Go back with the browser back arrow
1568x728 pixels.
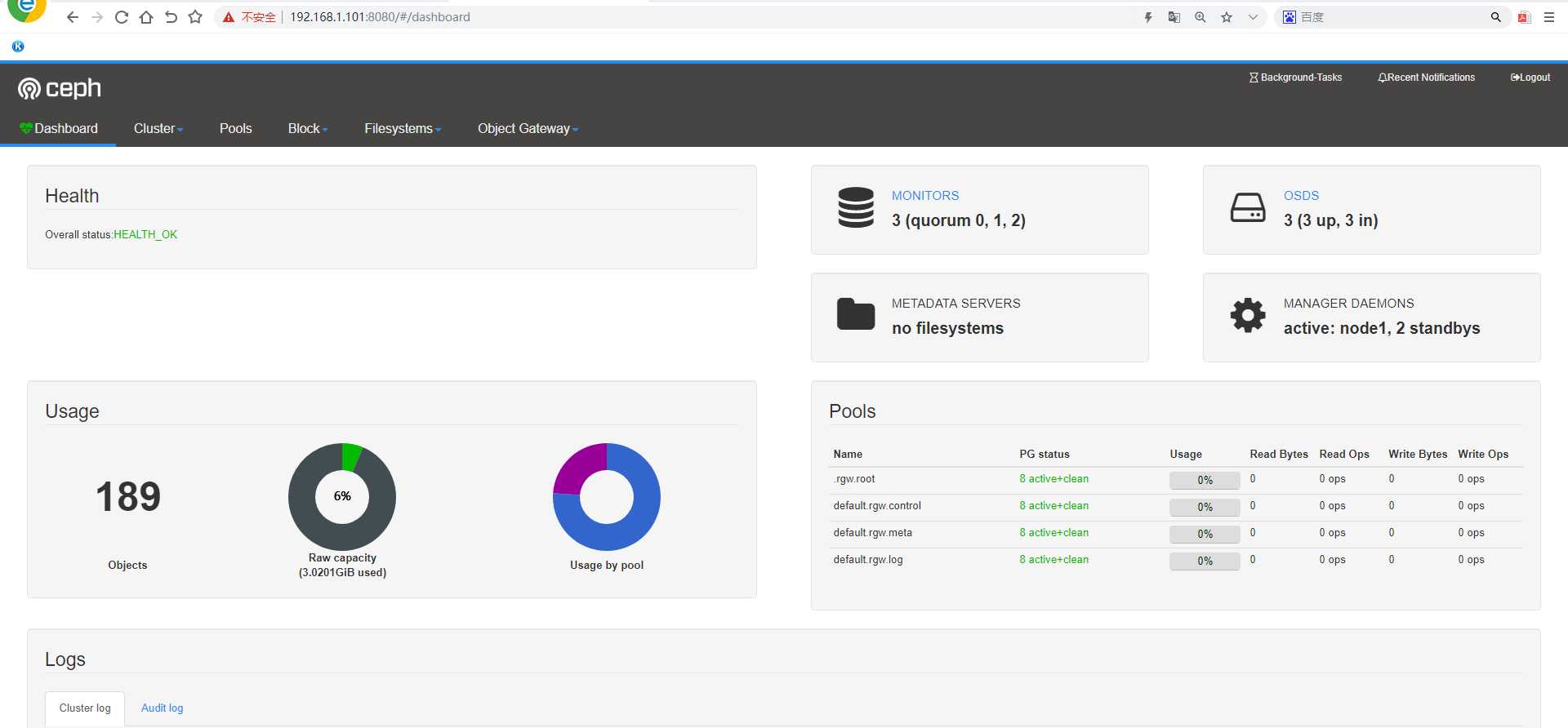(73, 17)
